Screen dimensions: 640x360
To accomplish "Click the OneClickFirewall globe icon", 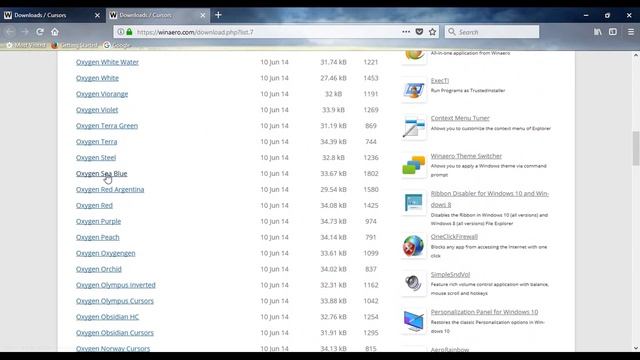I will pos(413,246).
